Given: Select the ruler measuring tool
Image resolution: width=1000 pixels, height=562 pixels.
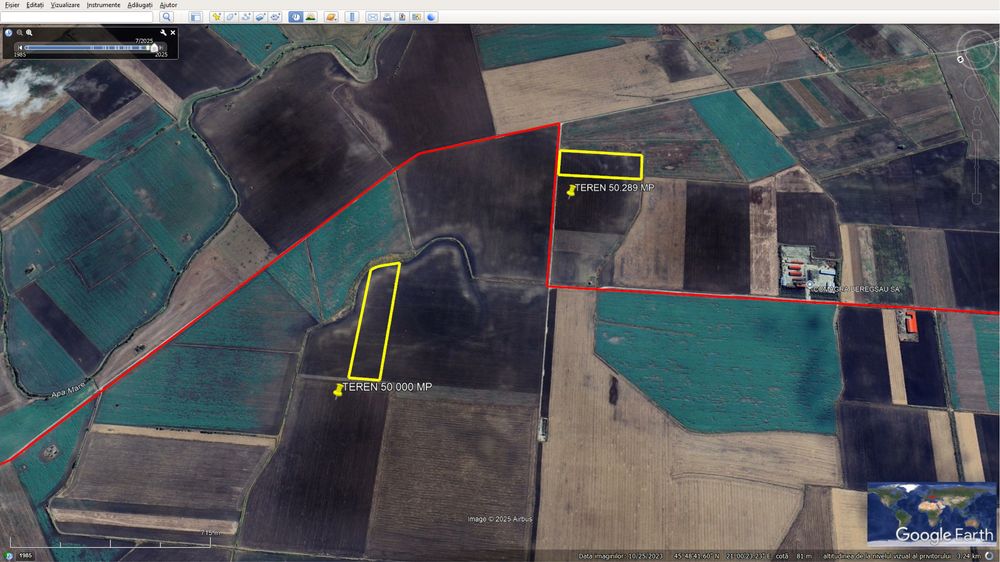Looking at the screenshot, I should point(352,17).
